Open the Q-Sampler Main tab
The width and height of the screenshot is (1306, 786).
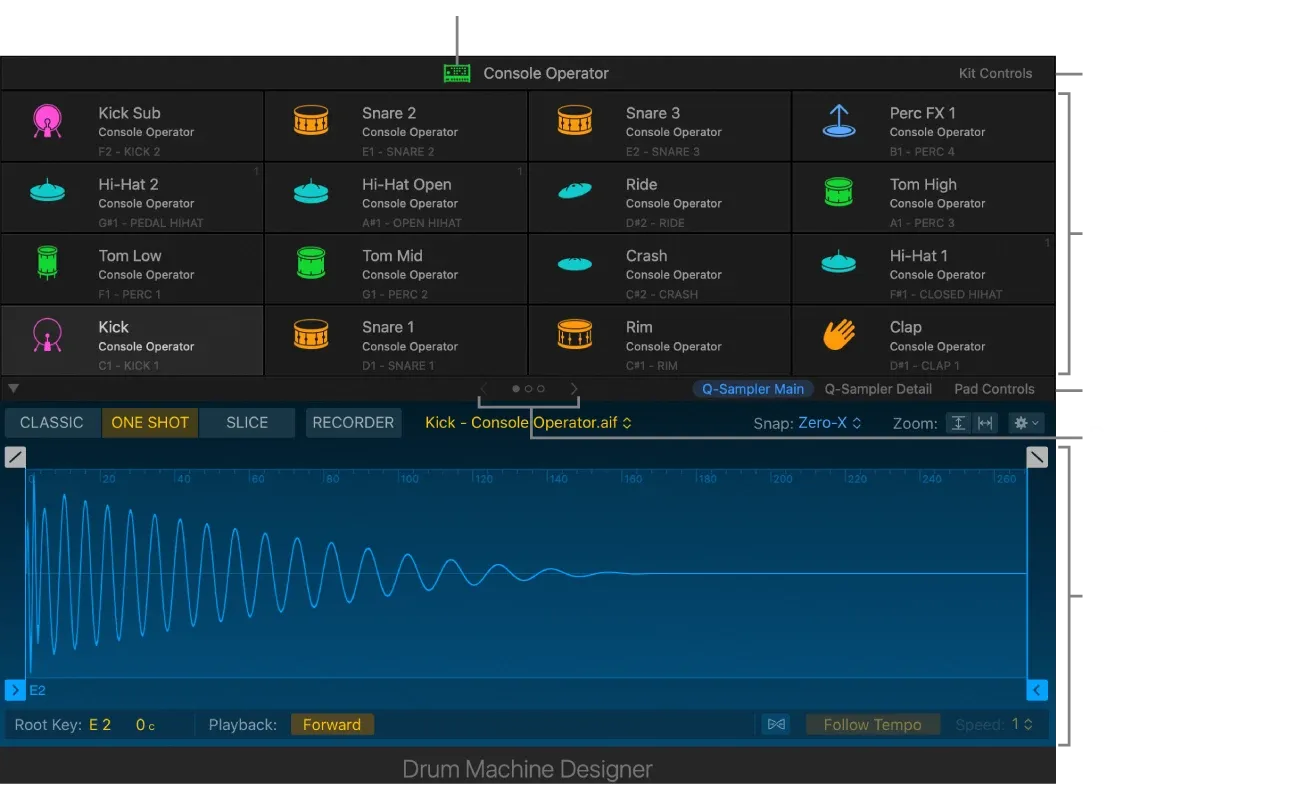point(753,389)
